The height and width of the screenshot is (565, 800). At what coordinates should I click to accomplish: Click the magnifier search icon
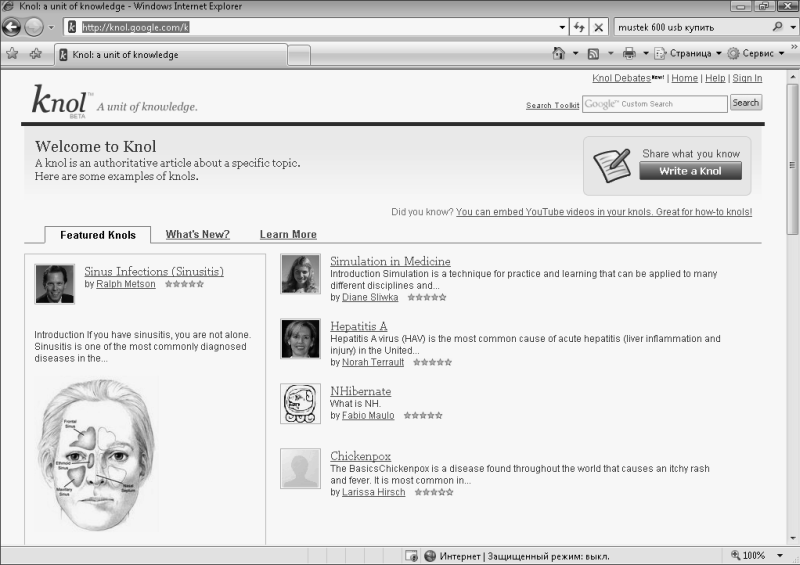click(778, 27)
